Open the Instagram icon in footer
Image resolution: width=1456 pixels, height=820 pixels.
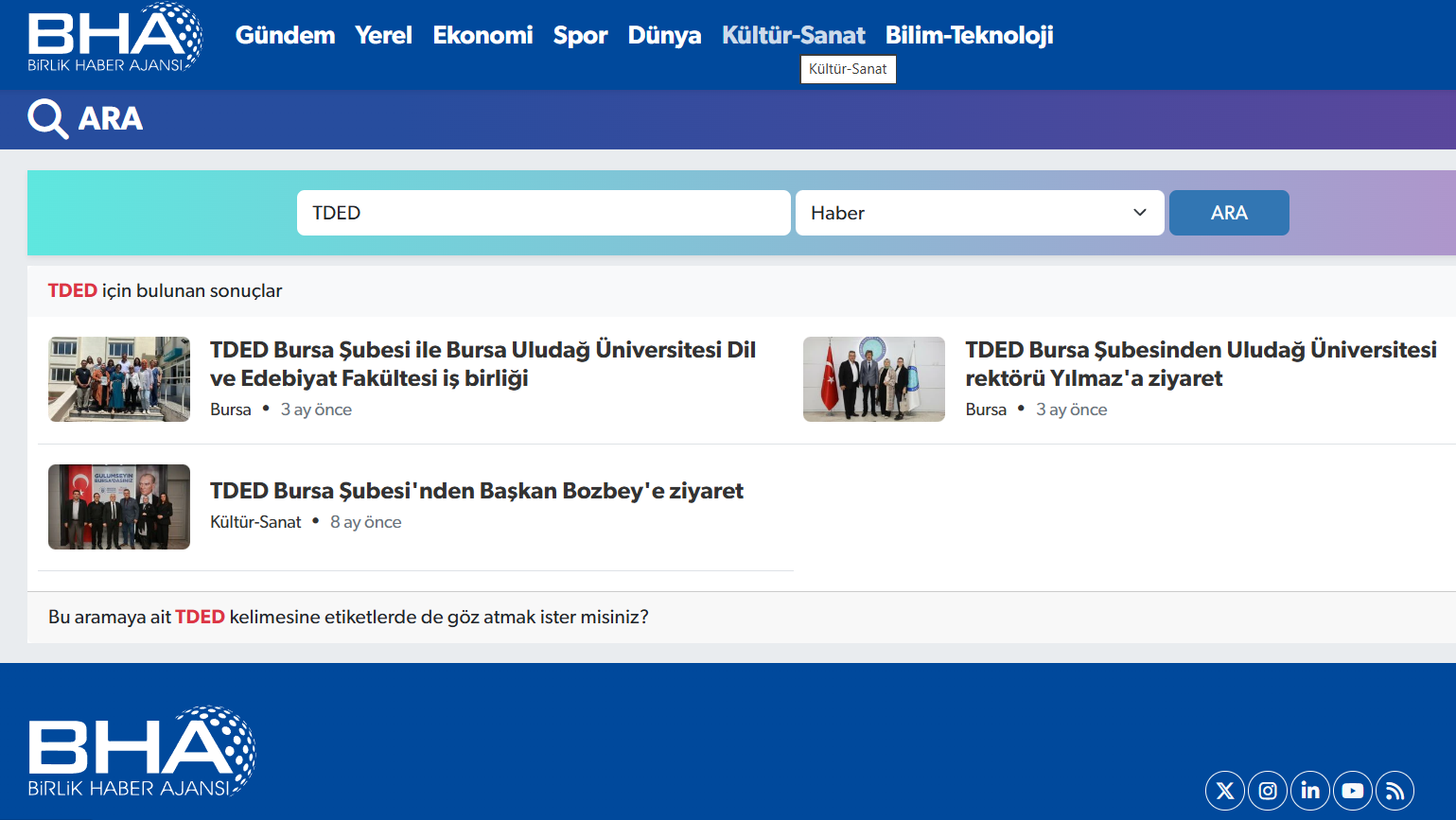1268,791
